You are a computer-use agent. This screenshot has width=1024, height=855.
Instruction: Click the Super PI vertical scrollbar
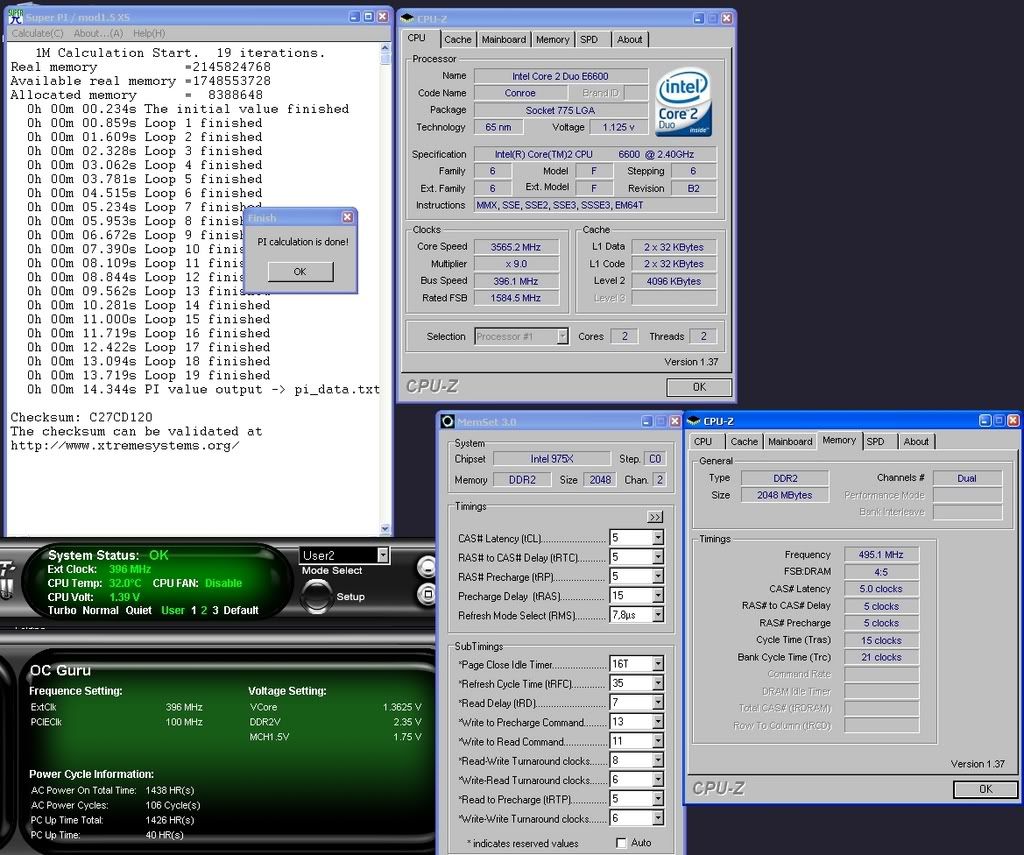[385, 288]
